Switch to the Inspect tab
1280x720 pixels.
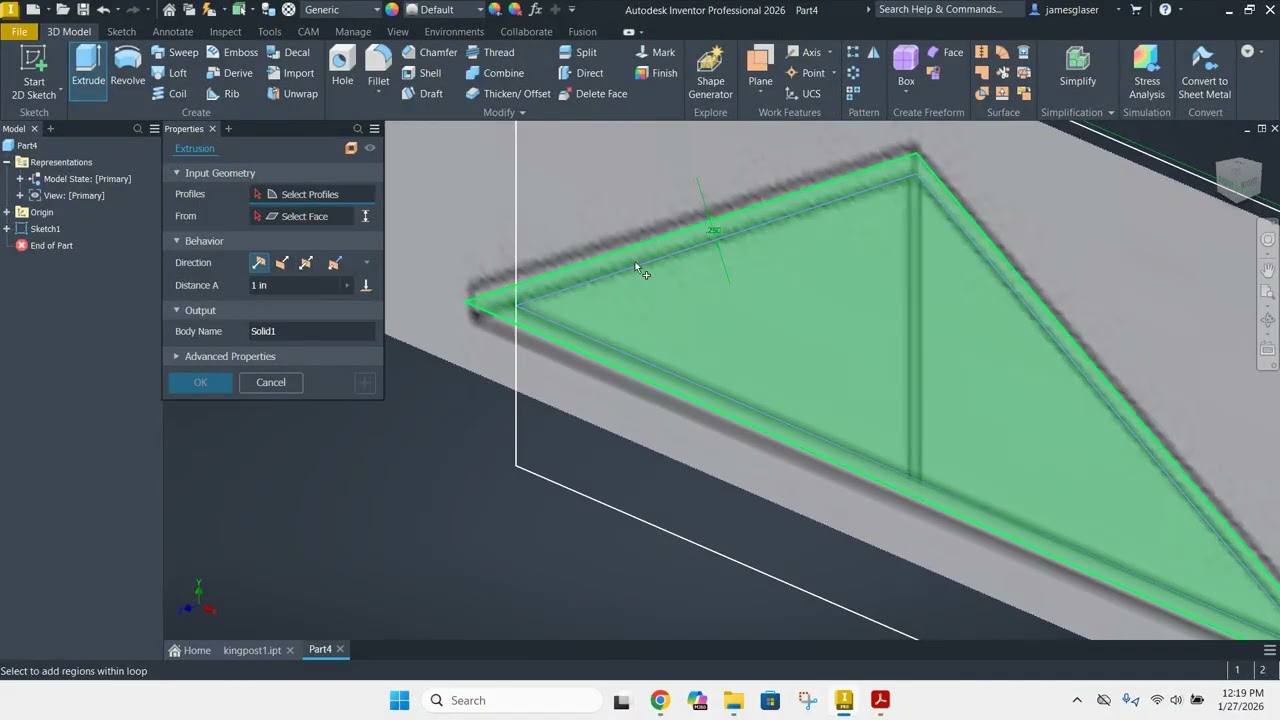coord(225,32)
